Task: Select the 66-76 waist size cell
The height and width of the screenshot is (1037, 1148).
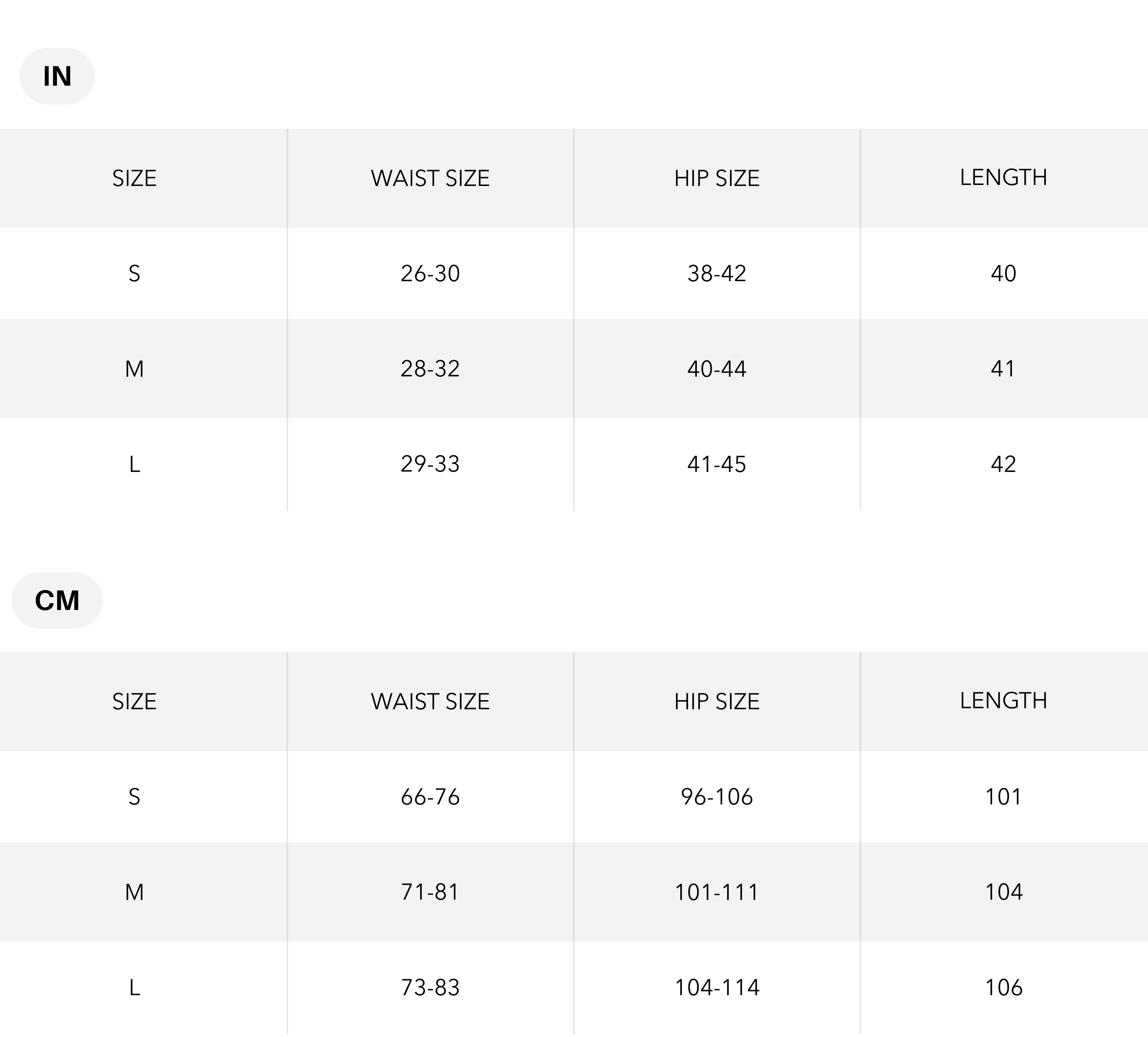Action: [x=430, y=797]
